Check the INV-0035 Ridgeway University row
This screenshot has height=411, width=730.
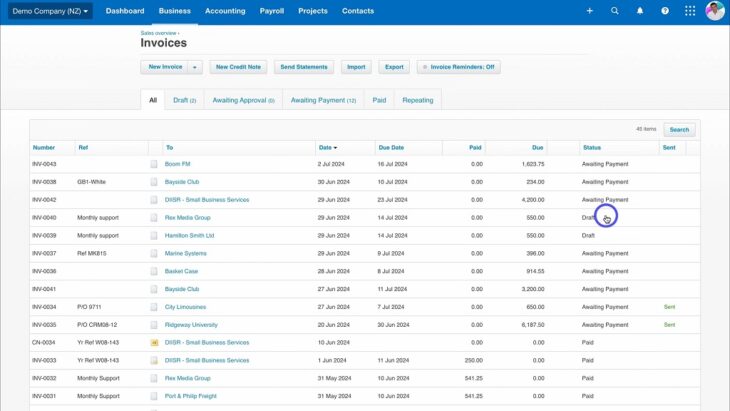[154, 325]
